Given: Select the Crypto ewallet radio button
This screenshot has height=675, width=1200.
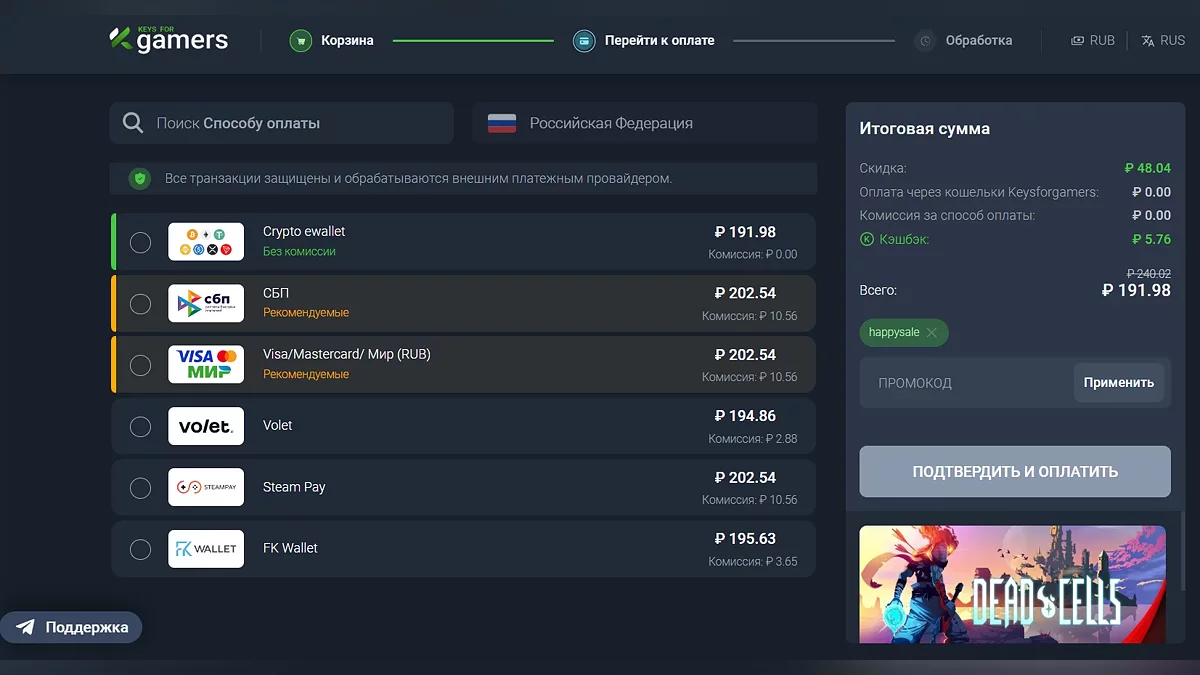Looking at the screenshot, I should click(x=141, y=242).
